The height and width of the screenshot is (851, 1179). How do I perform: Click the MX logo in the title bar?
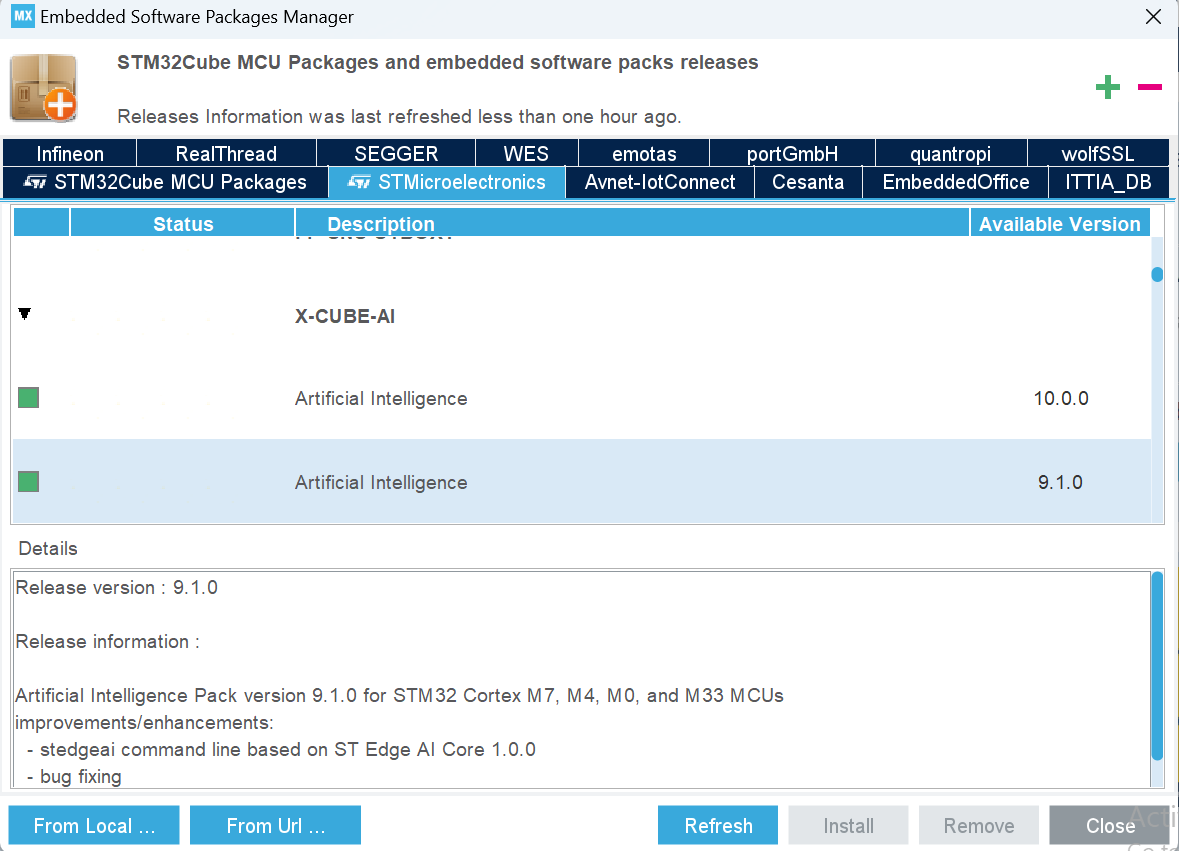22,16
